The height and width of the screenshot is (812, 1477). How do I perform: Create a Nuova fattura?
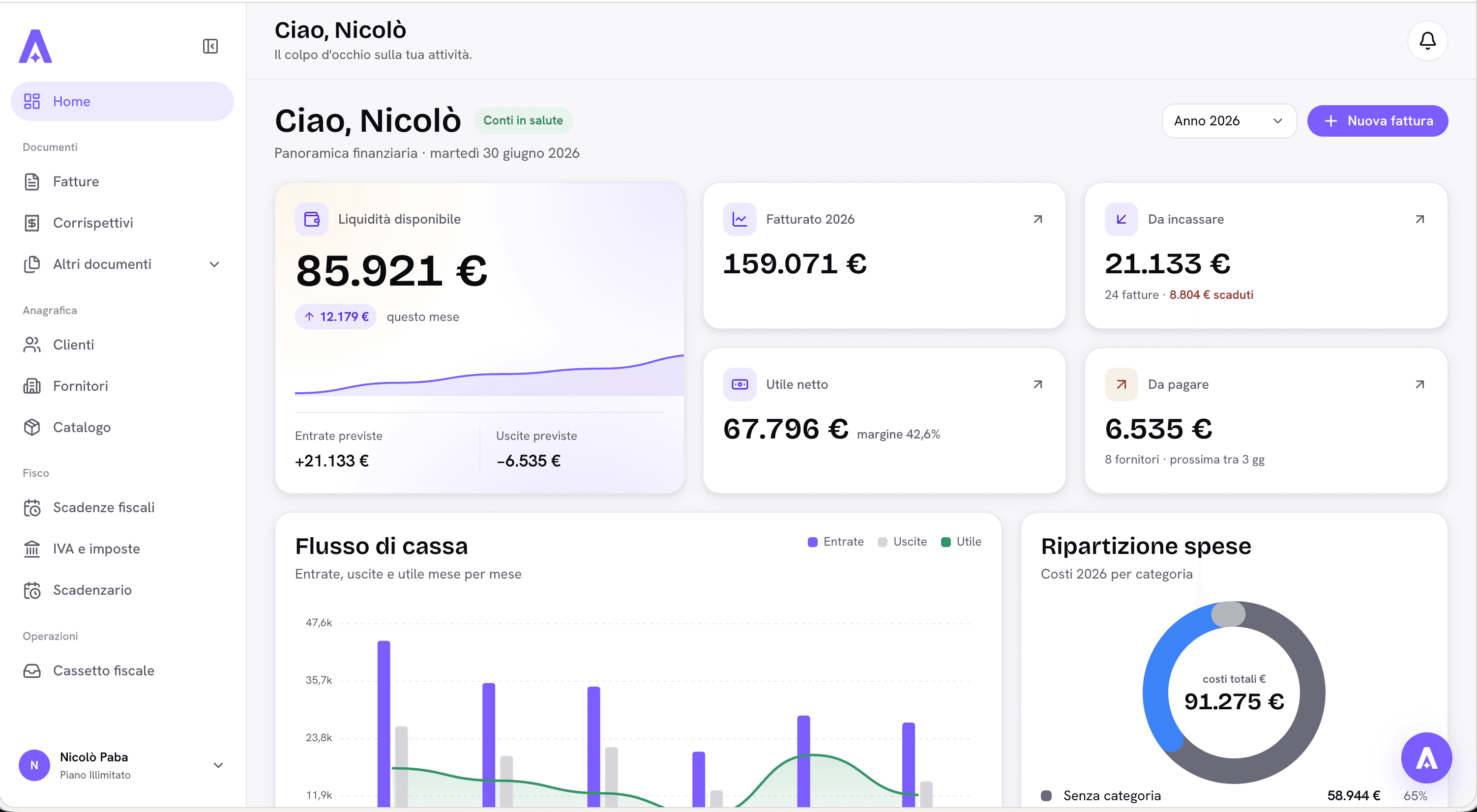1377,121
